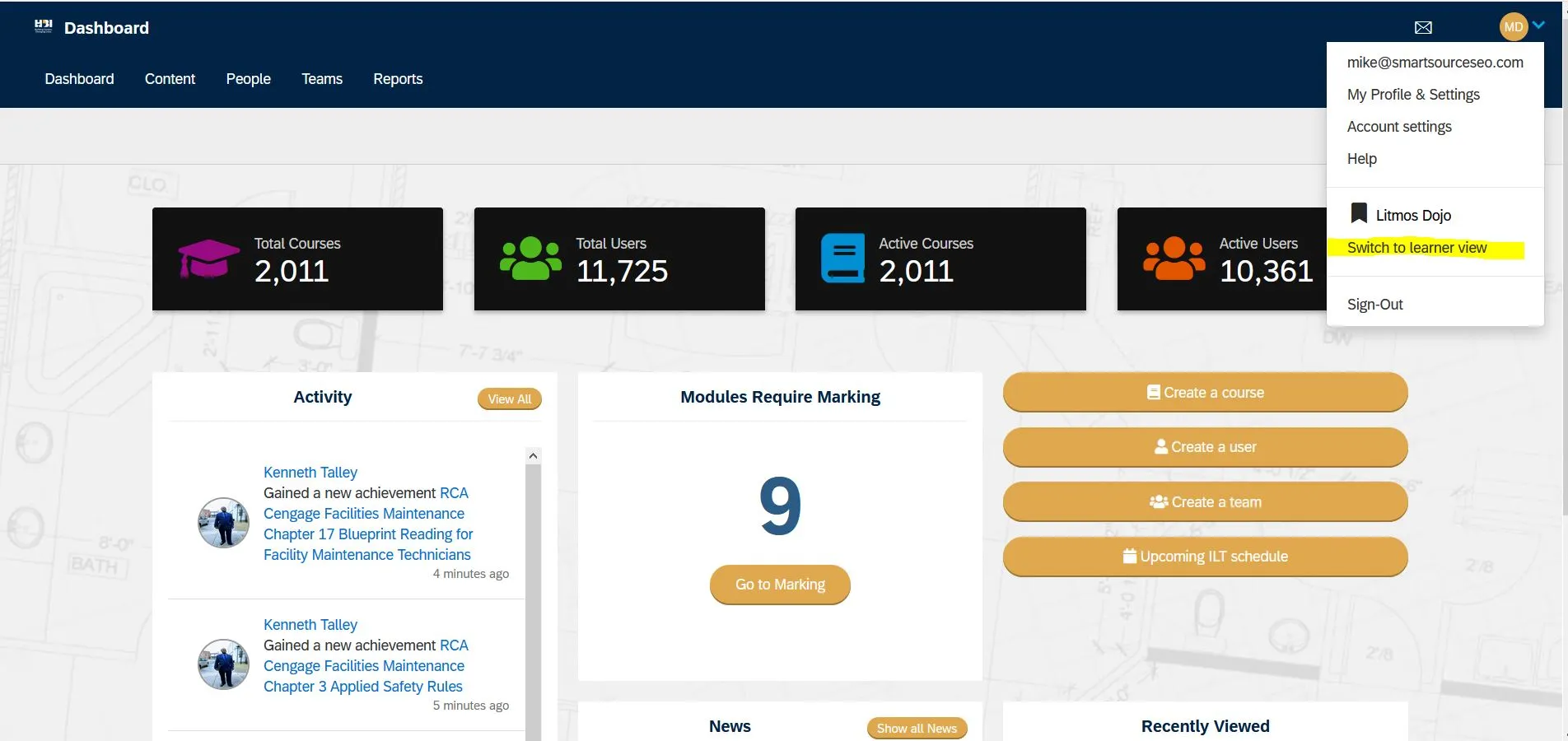Open first Kenneth Talley profile link
Viewport: 1568px width, 741px height.
(x=310, y=473)
